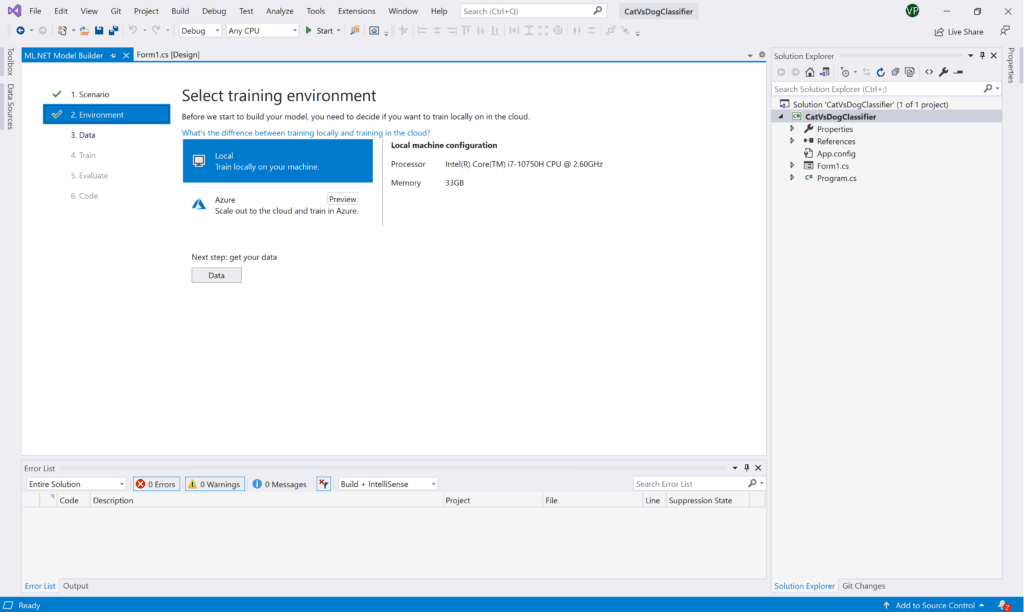Open Solution Explorer's Refresh icon
The height and width of the screenshot is (612, 1024).
[881, 71]
